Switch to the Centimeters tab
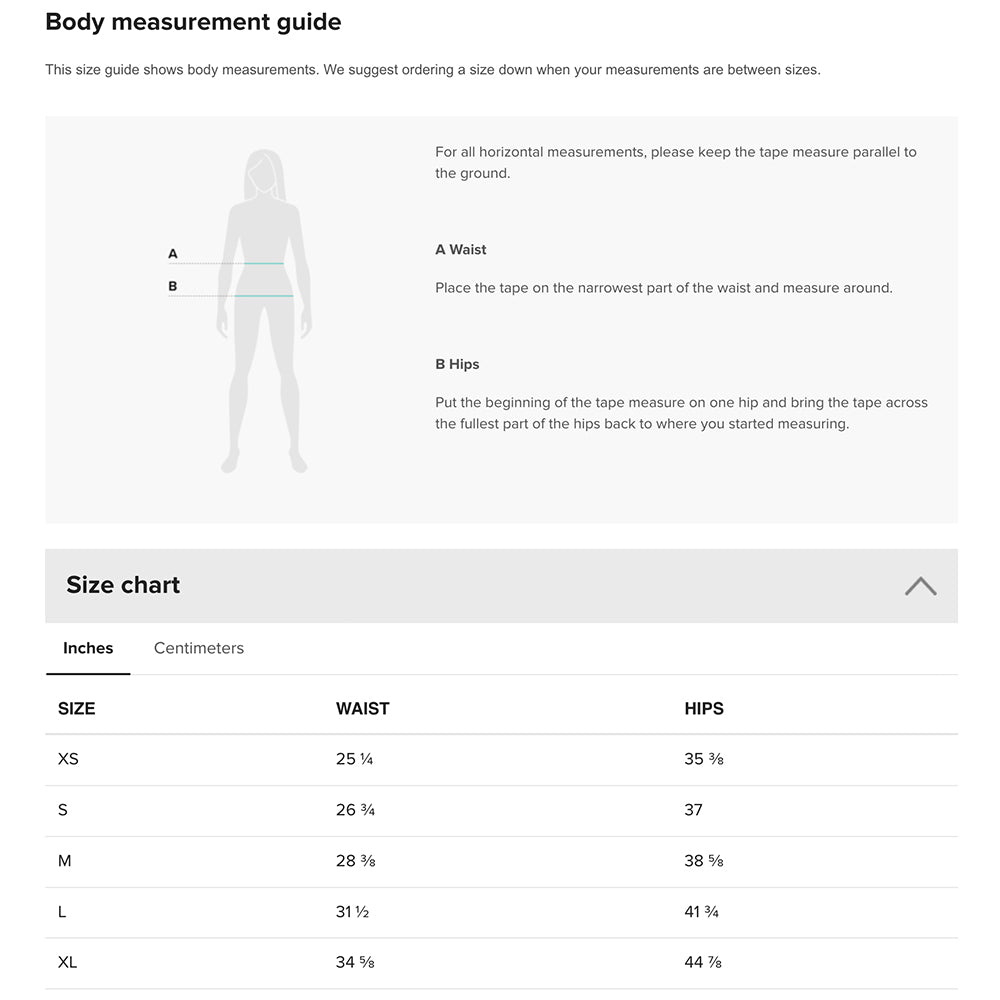 (198, 648)
